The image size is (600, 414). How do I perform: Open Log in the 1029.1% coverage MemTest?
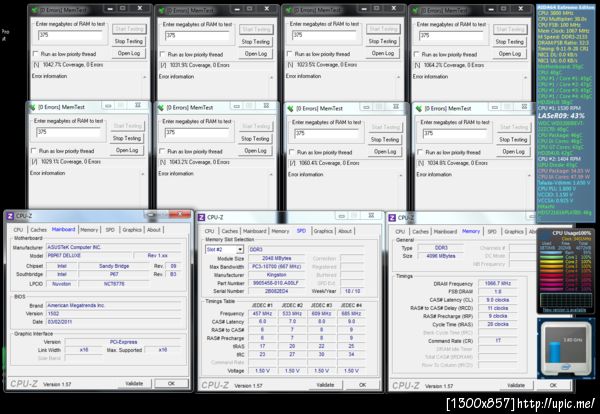tap(127, 150)
